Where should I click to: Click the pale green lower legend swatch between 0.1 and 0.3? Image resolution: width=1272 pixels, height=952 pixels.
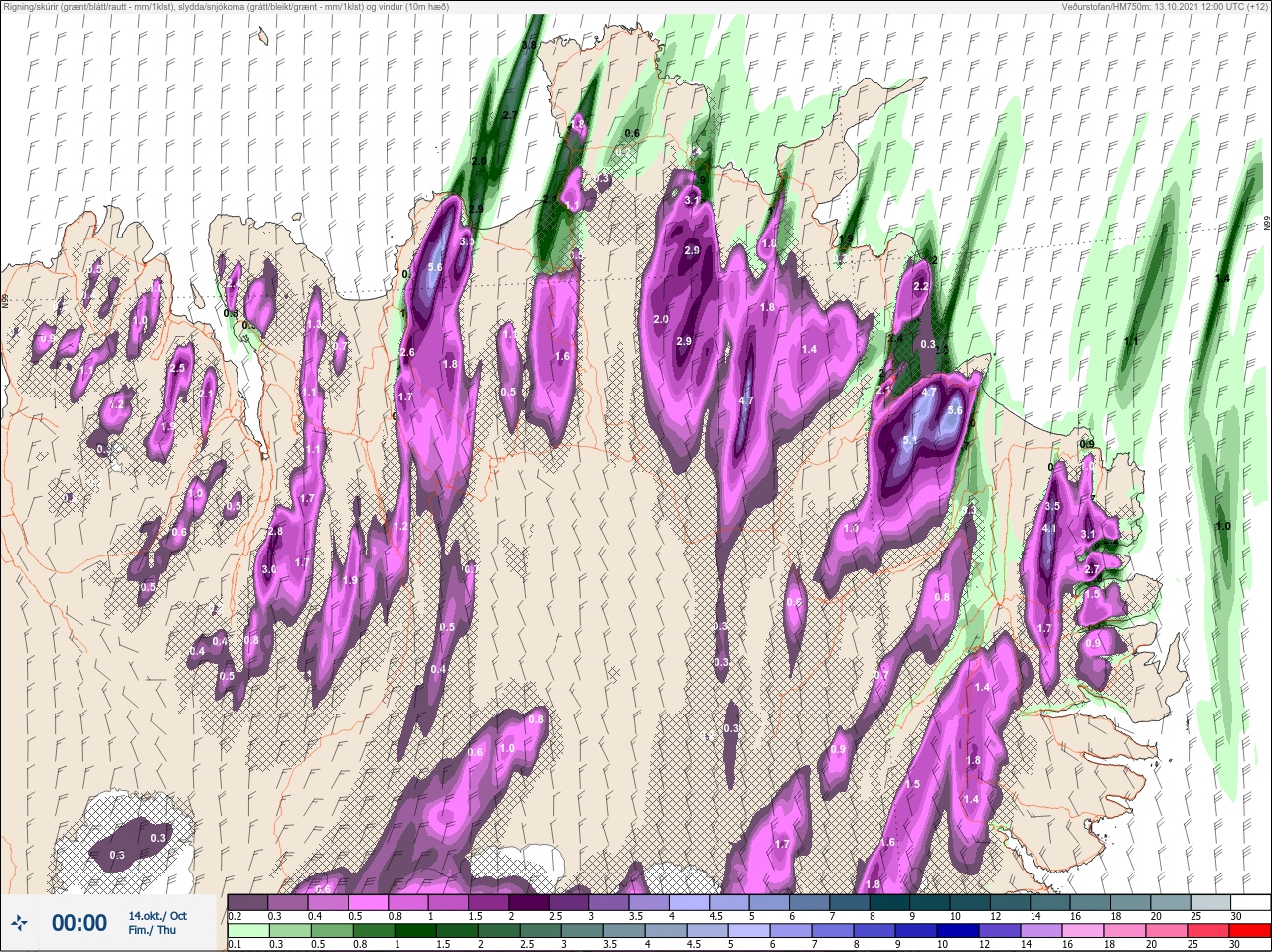pos(248,931)
